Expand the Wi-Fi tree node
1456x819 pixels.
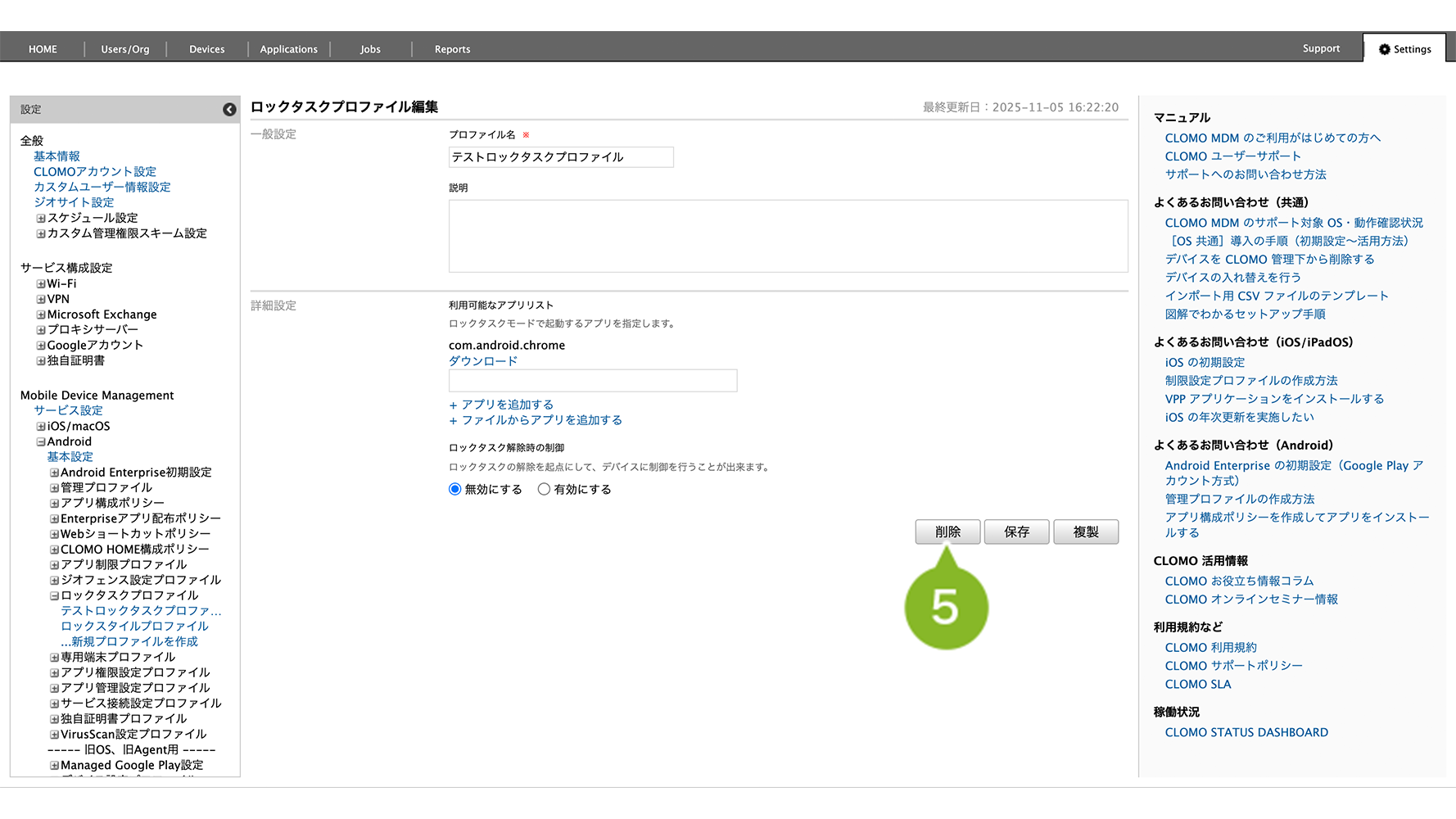point(41,284)
